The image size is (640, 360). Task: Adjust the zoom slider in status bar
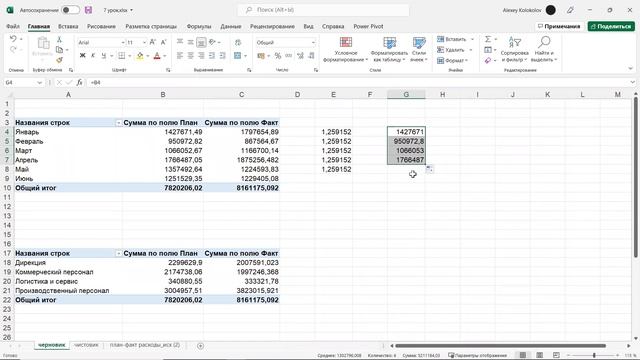tap(594, 356)
